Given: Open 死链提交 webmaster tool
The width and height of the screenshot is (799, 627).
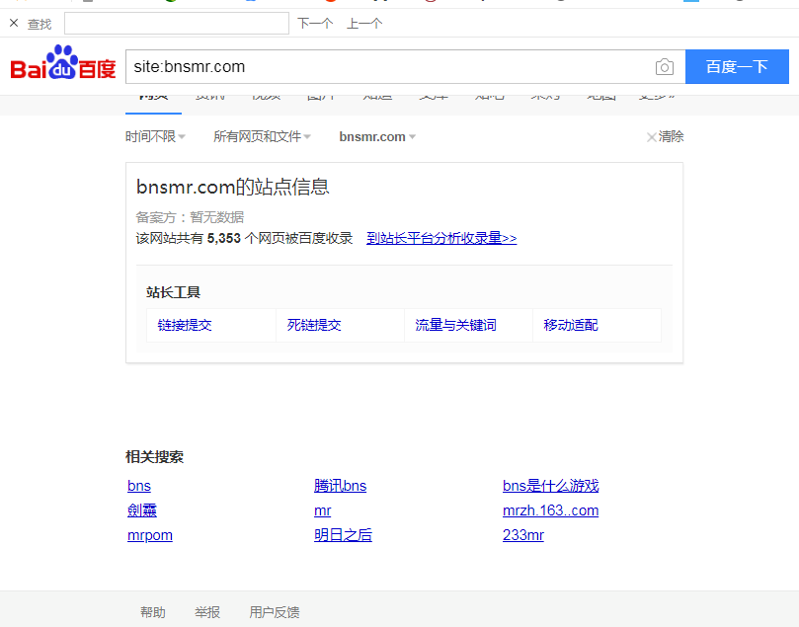Looking at the screenshot, I should (x=314, y=325).
